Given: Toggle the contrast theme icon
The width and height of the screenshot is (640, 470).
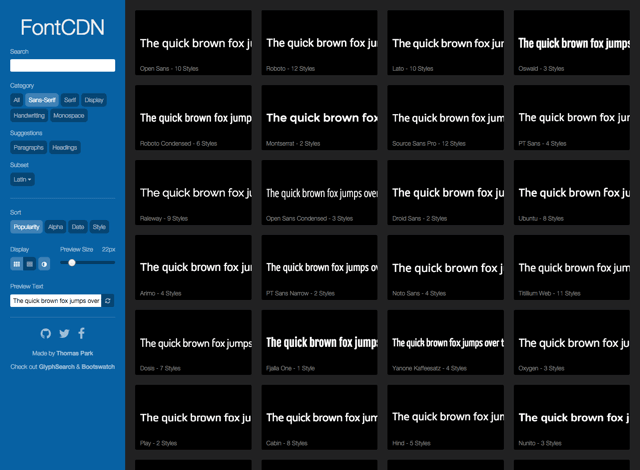Looking at the screenshot, I should [x=44, y=264].
